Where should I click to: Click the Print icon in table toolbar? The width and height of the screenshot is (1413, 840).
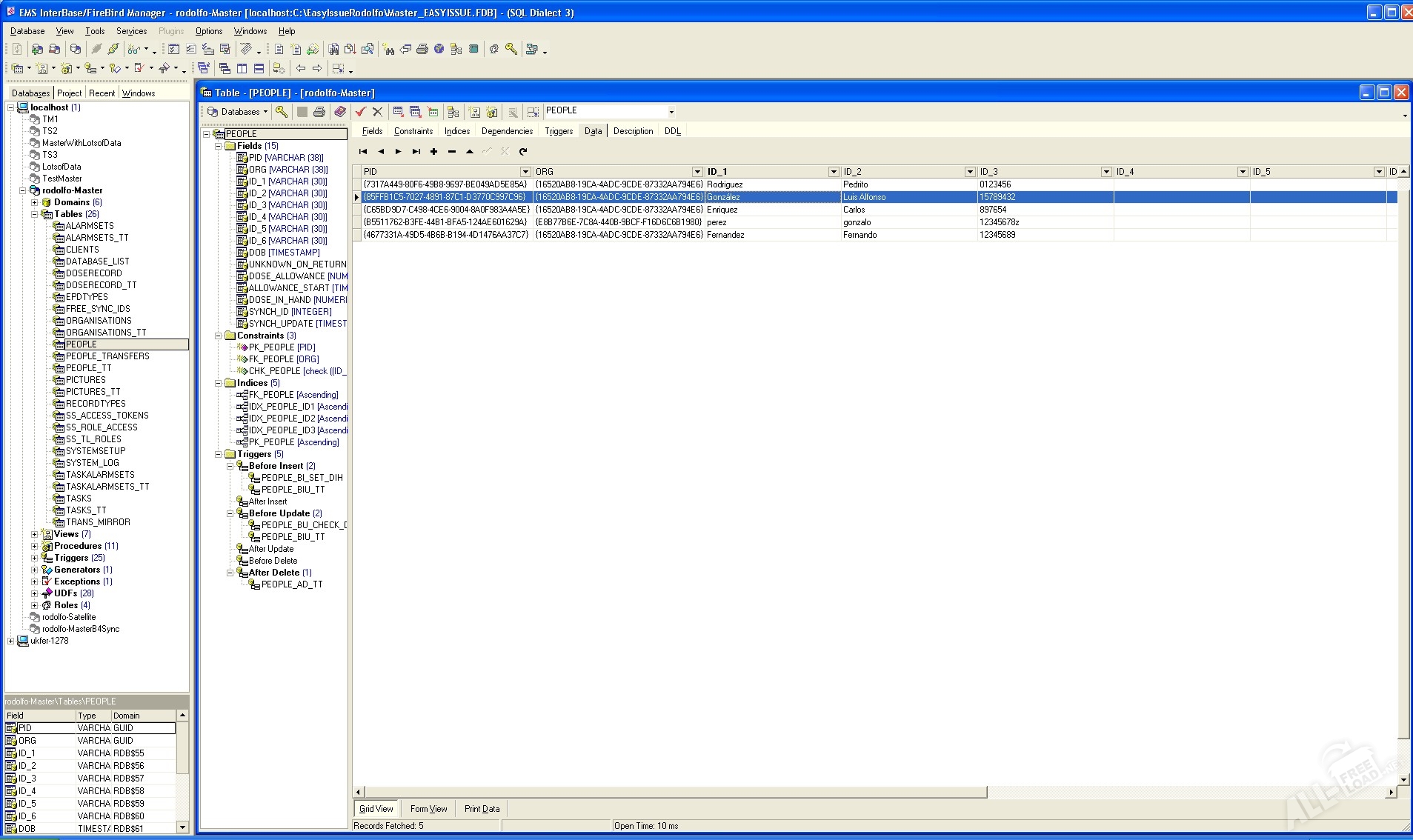(319, 112)
